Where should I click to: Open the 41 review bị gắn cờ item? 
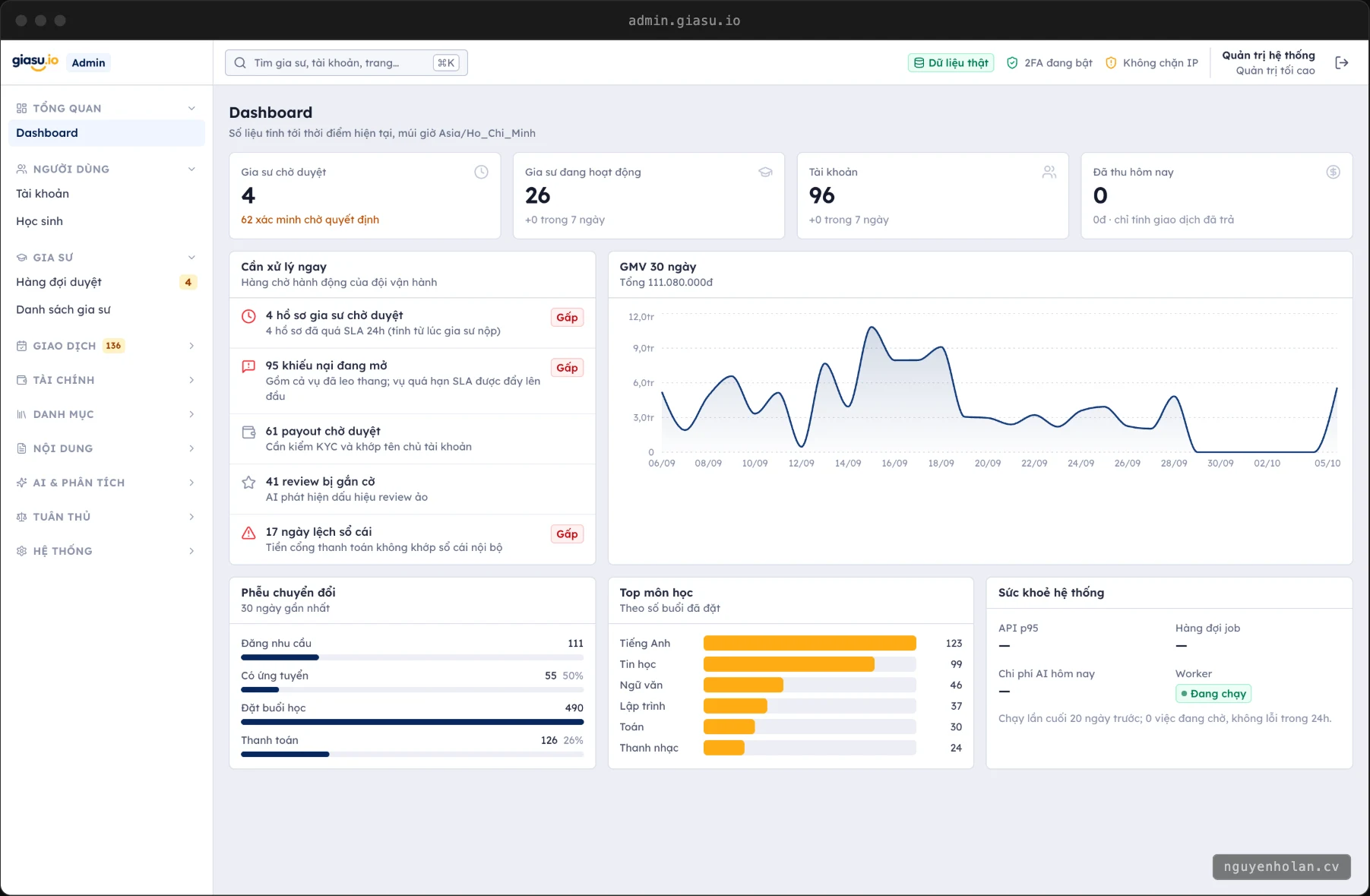pyautogui.click(x=413, y=489)
